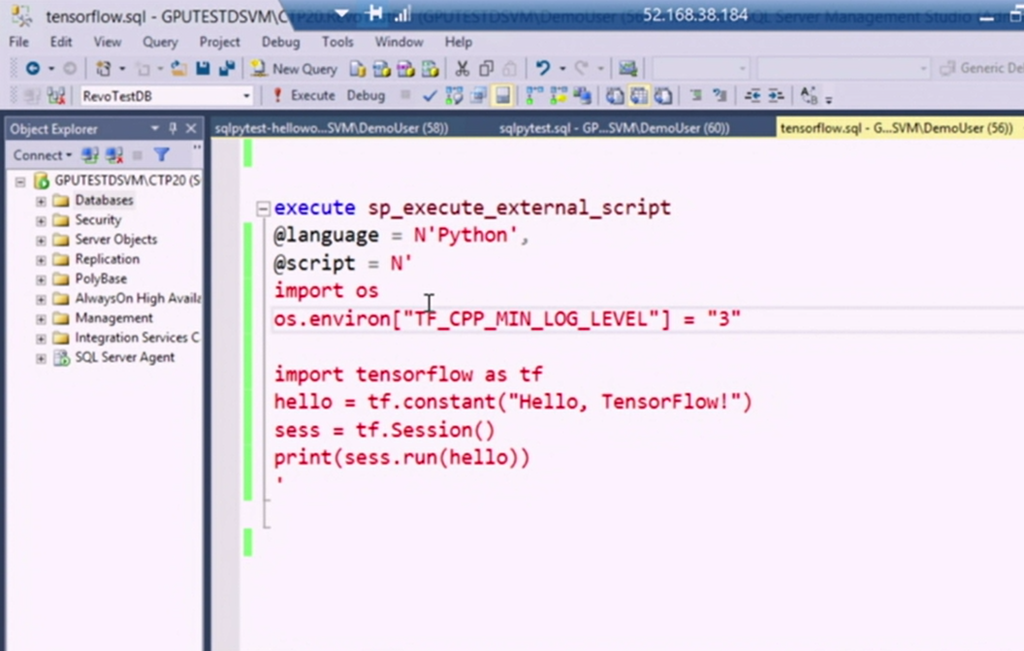The width and height of the screenshot is (1024, 651).
Task: Expand the Security folder node
Action: [40, 220]
